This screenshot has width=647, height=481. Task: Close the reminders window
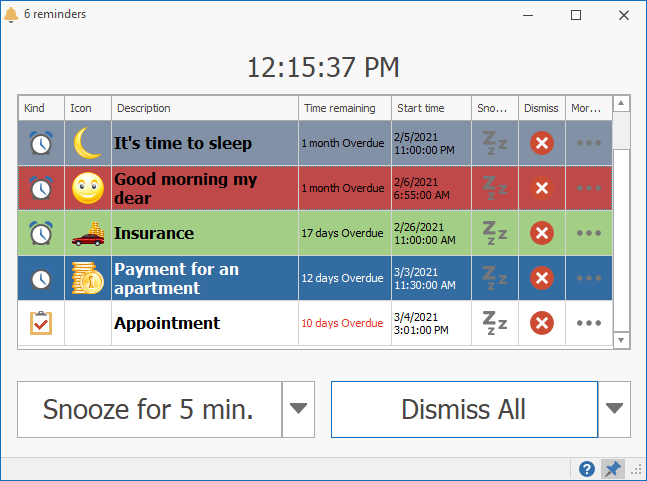click(623, 15)
